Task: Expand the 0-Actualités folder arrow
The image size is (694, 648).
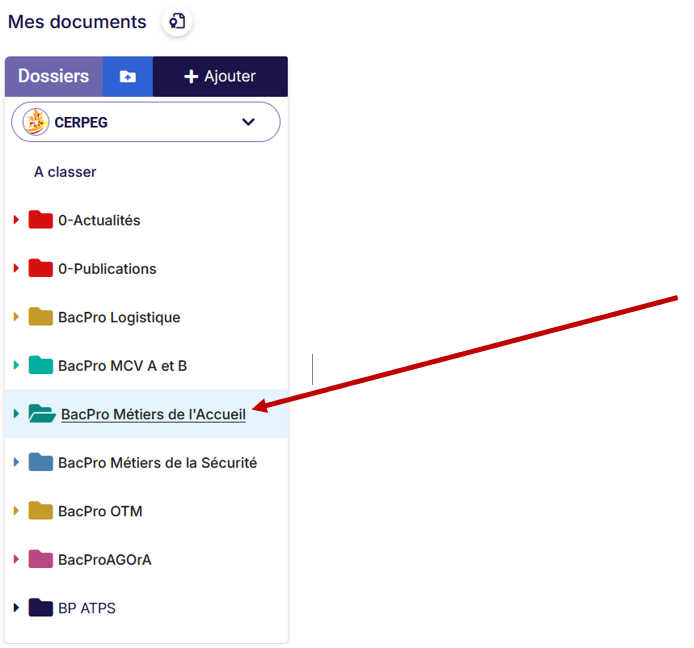Action: click(16, 220)
